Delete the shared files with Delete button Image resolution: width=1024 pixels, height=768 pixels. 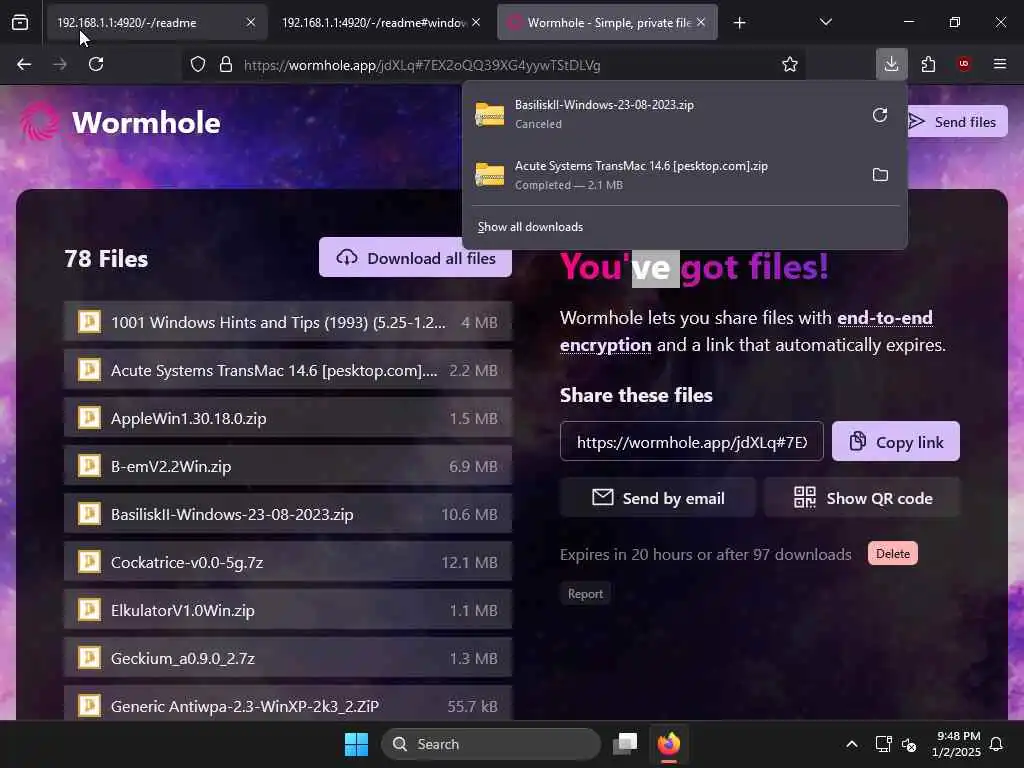pos(893,554)
